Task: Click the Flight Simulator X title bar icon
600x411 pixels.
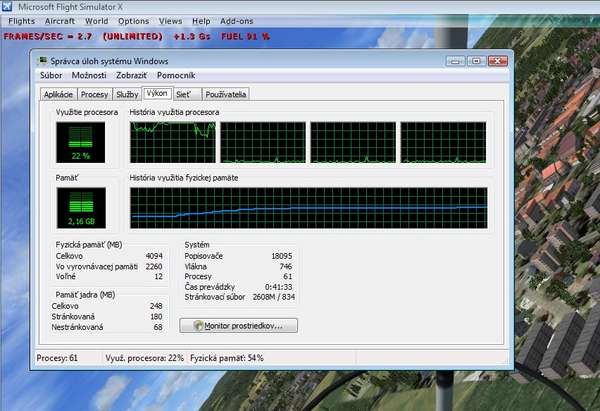Action: tap(7, 7)
